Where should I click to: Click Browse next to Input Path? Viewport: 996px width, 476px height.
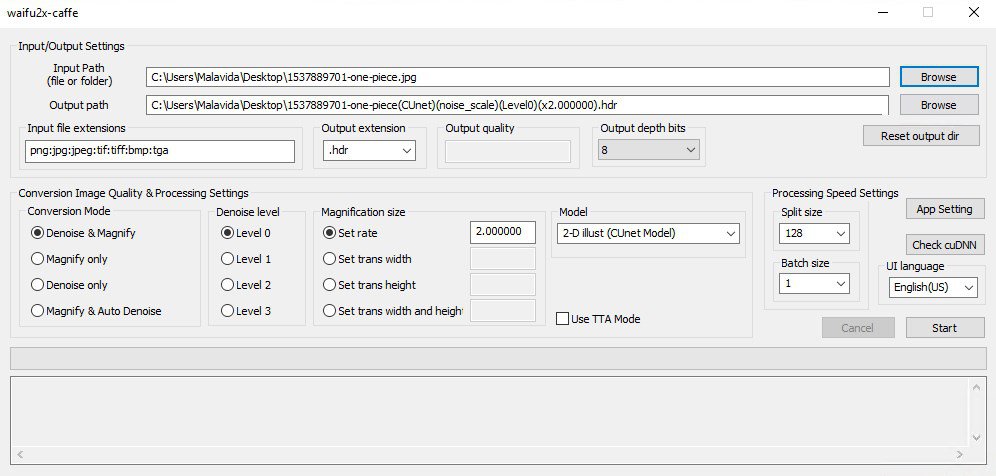pyautogui.click(x=938, y=77)
